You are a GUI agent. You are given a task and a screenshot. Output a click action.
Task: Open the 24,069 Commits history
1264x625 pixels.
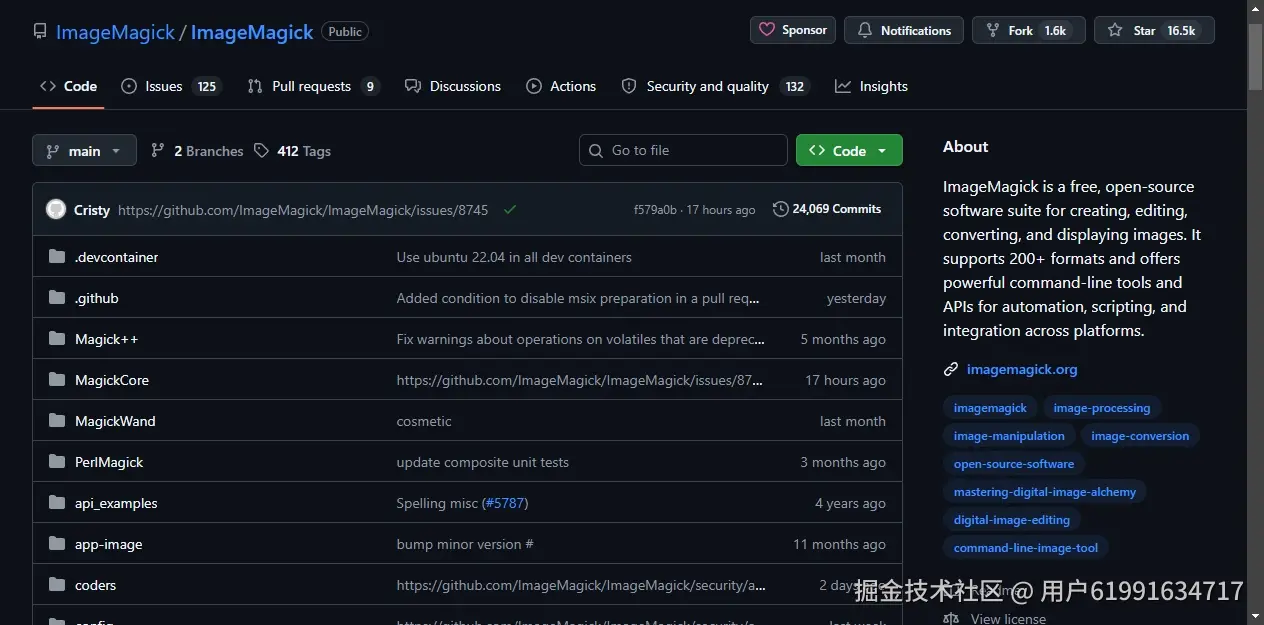tap(827, 209)
